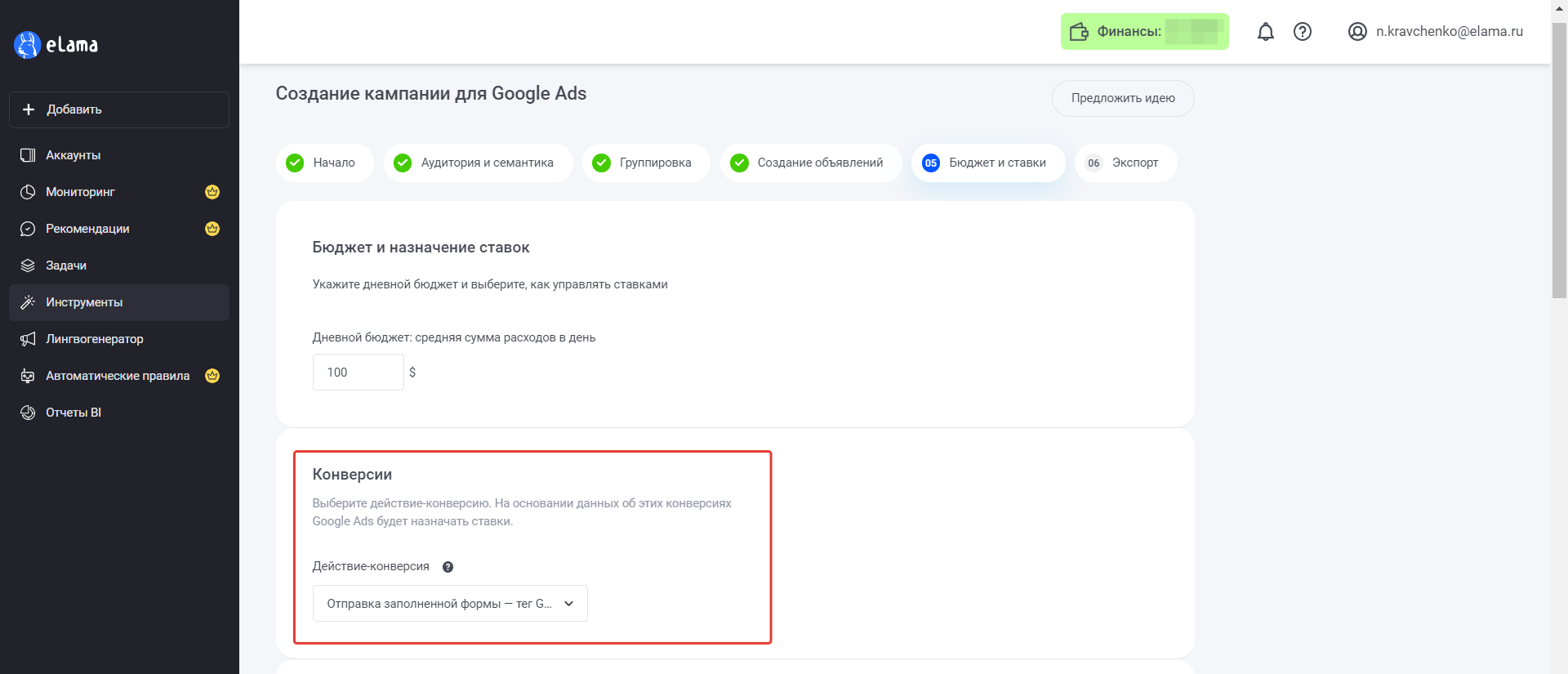Click the Отчеты BI chart icon

[28, 413]
